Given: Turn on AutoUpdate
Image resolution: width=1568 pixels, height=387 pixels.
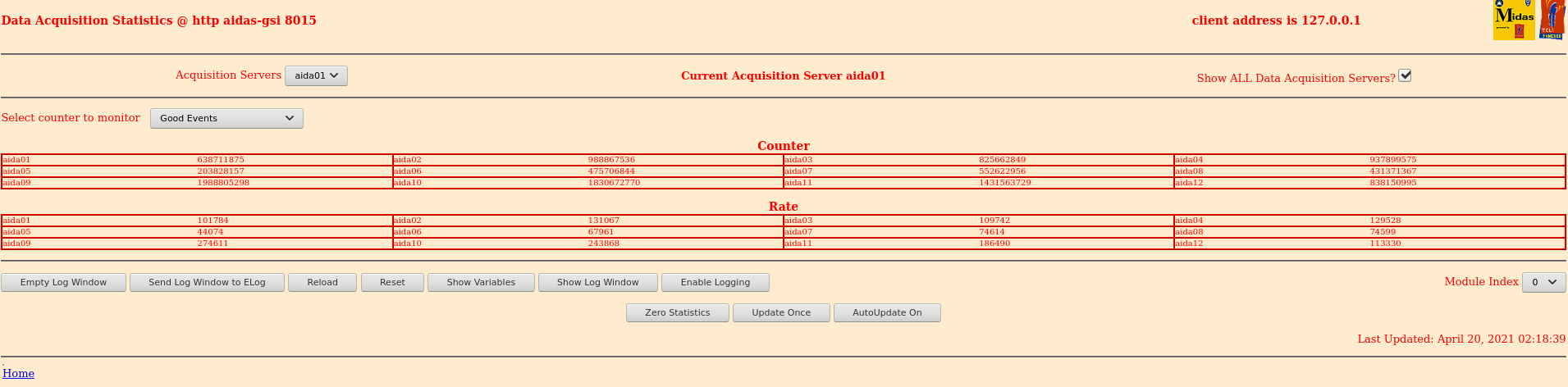Looking at the screenshot, I should point(886,312).
